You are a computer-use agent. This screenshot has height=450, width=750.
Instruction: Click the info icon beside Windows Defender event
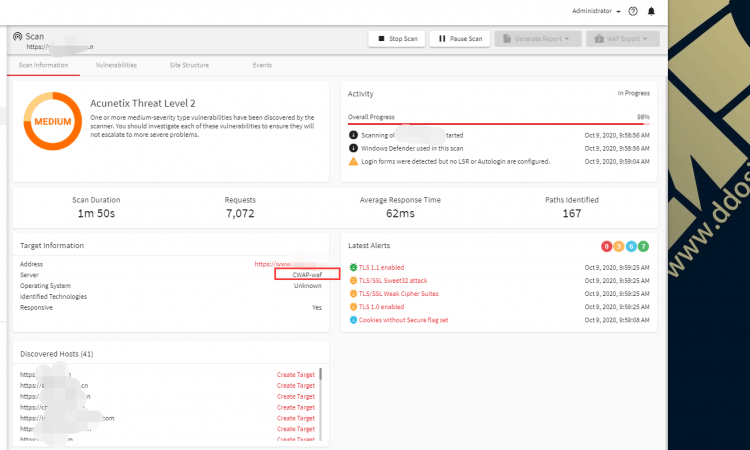tap(353, 148)
